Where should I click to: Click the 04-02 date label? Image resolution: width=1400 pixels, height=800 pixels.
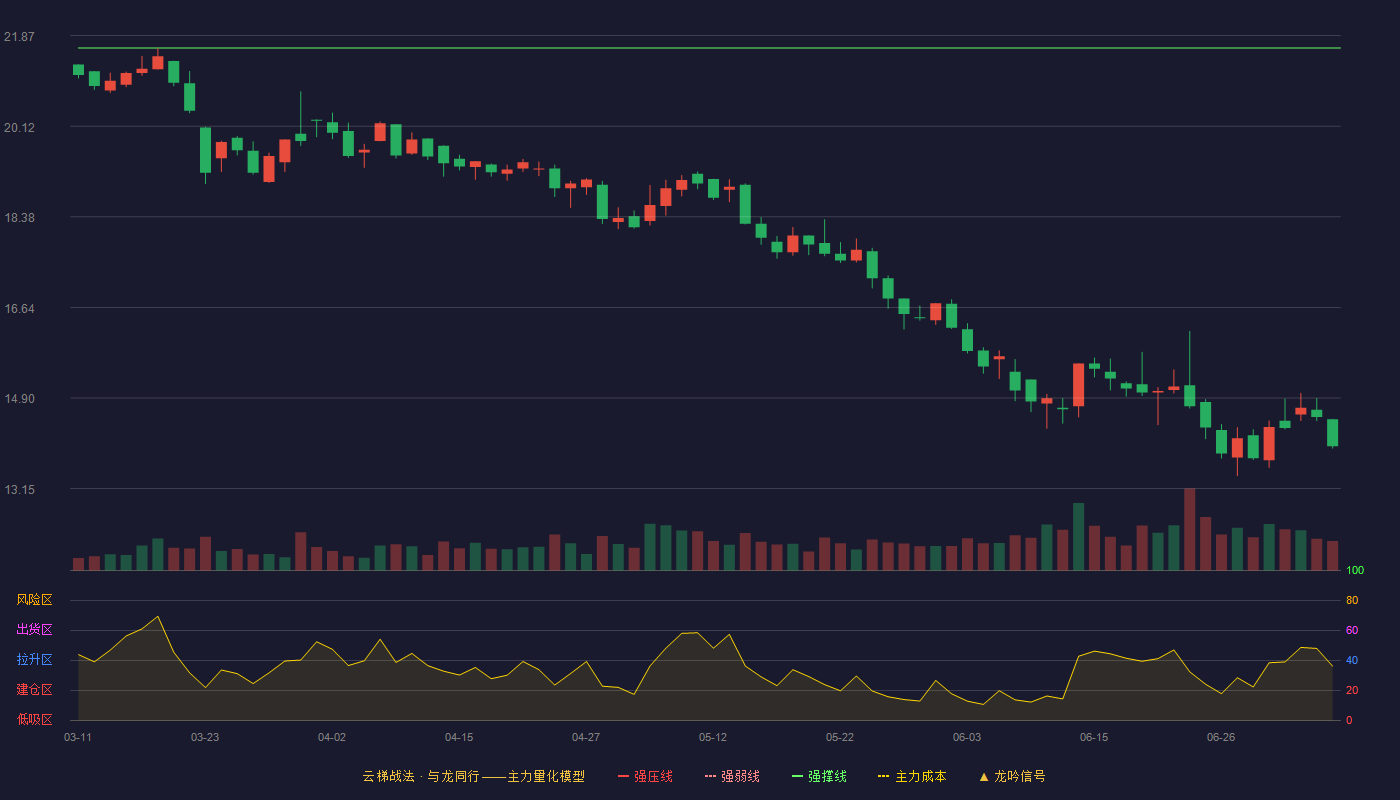pos(332,737)
